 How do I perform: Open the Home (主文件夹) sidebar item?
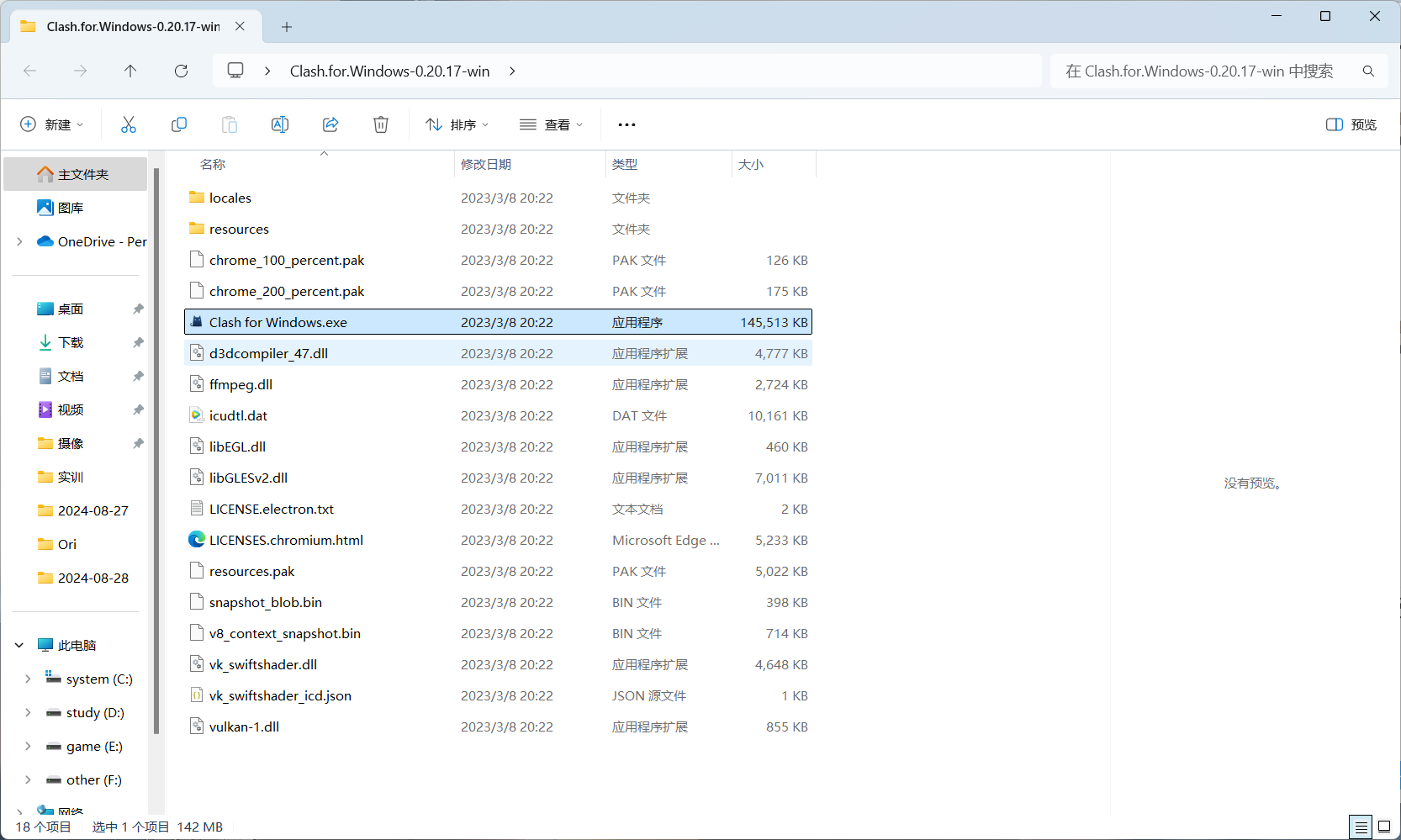pyautogui.click(x=76, y=174)
